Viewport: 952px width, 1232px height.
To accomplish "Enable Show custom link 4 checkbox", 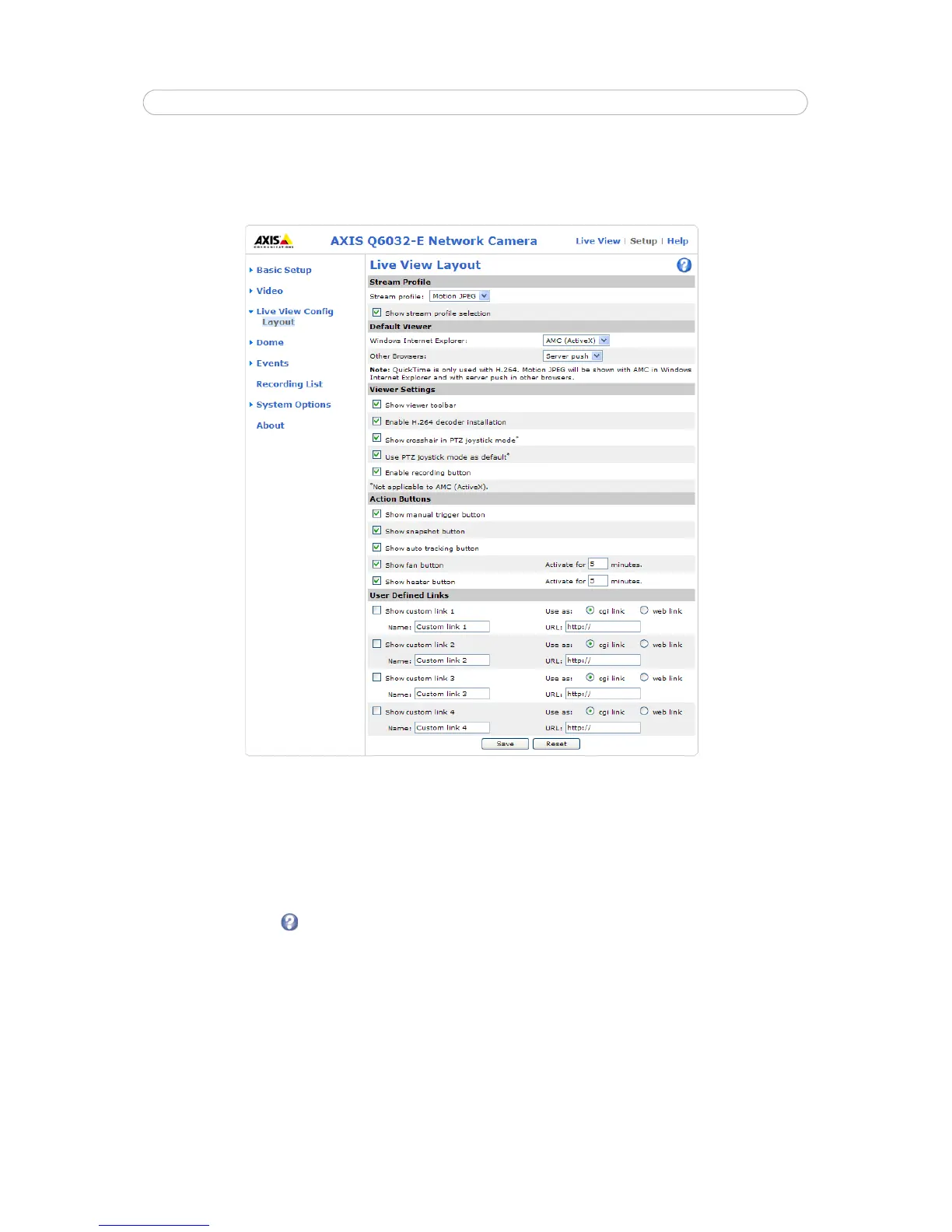I will tap(376, 711).
